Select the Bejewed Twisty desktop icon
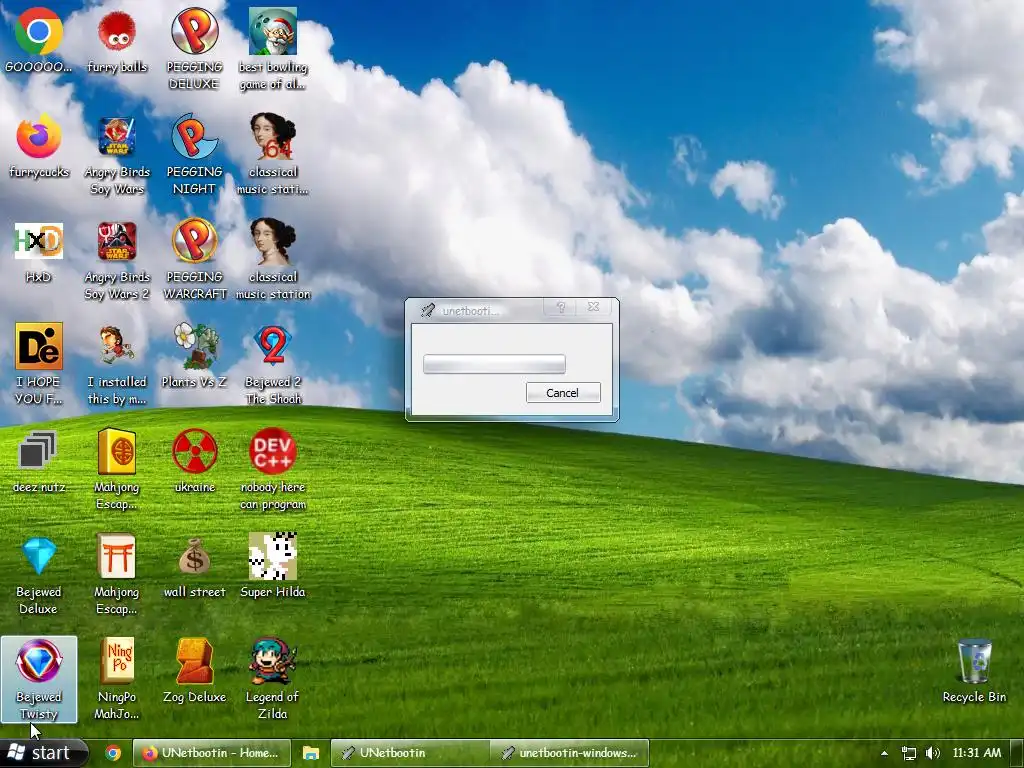This screenshot has width=1024, height=768. [39, 679]
